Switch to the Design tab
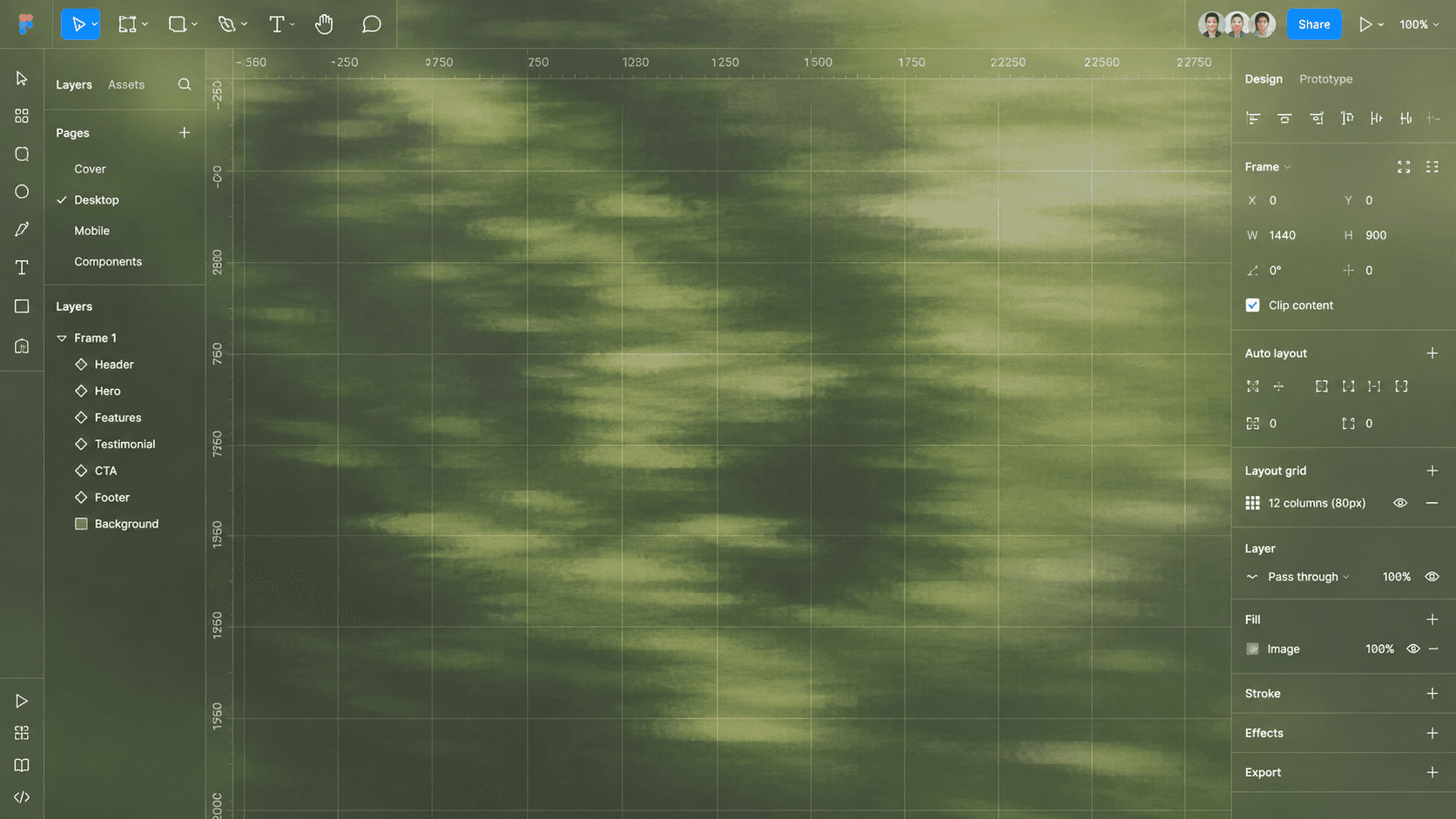 coord(1264,79)
